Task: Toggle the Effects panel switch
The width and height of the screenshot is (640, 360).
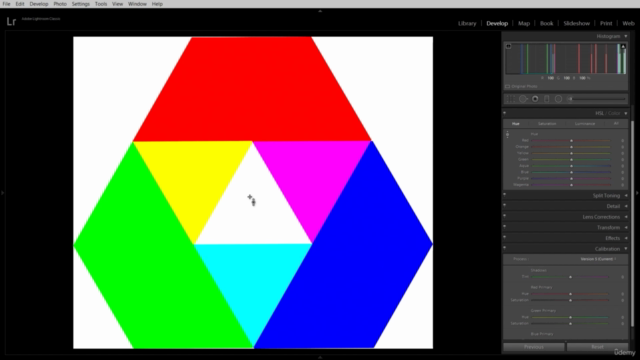Action: coord(505,238)
